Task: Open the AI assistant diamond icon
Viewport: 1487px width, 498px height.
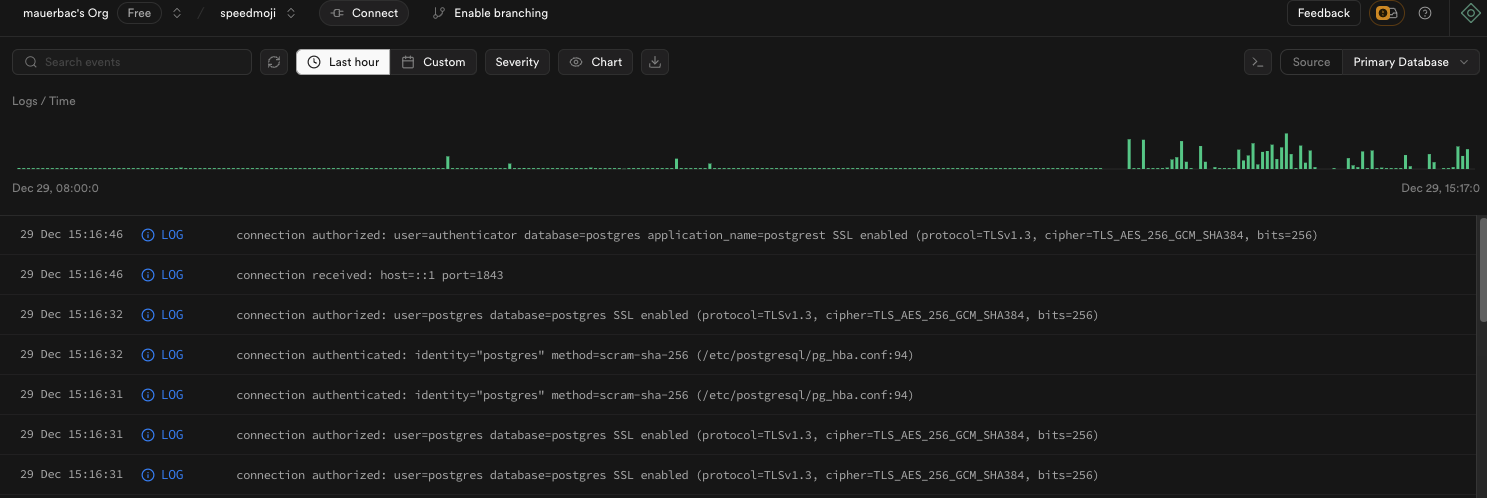Action: coord(1470,13)
